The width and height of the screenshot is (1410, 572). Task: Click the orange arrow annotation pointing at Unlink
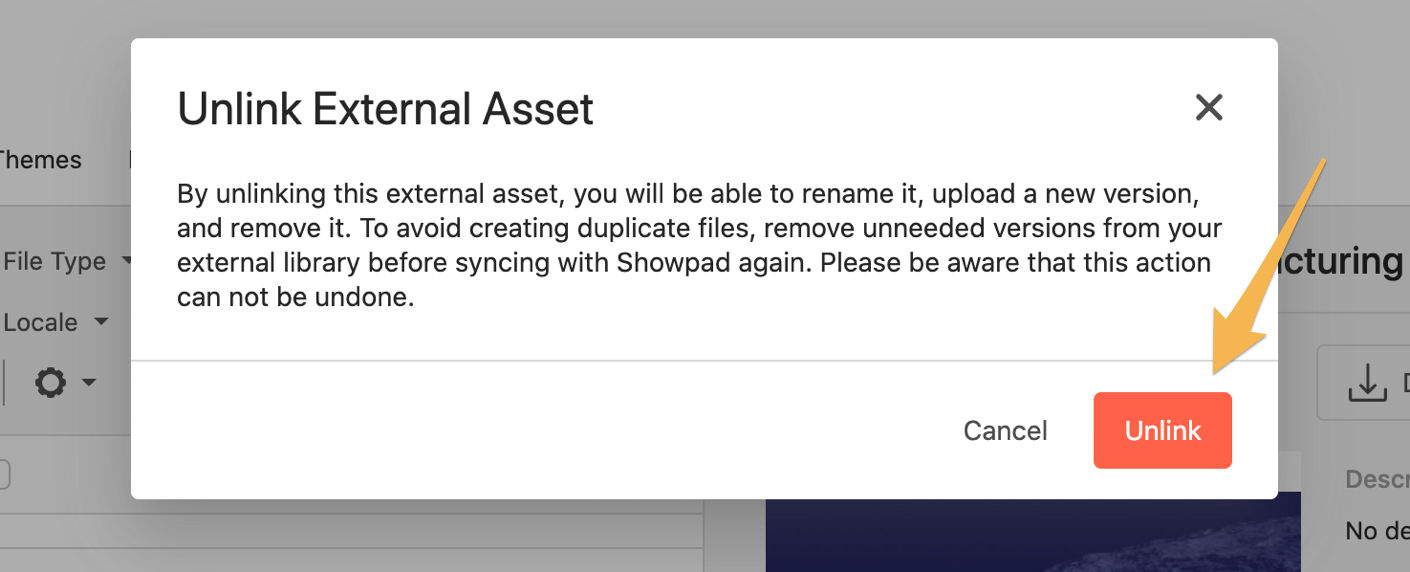click(1270, 265)
